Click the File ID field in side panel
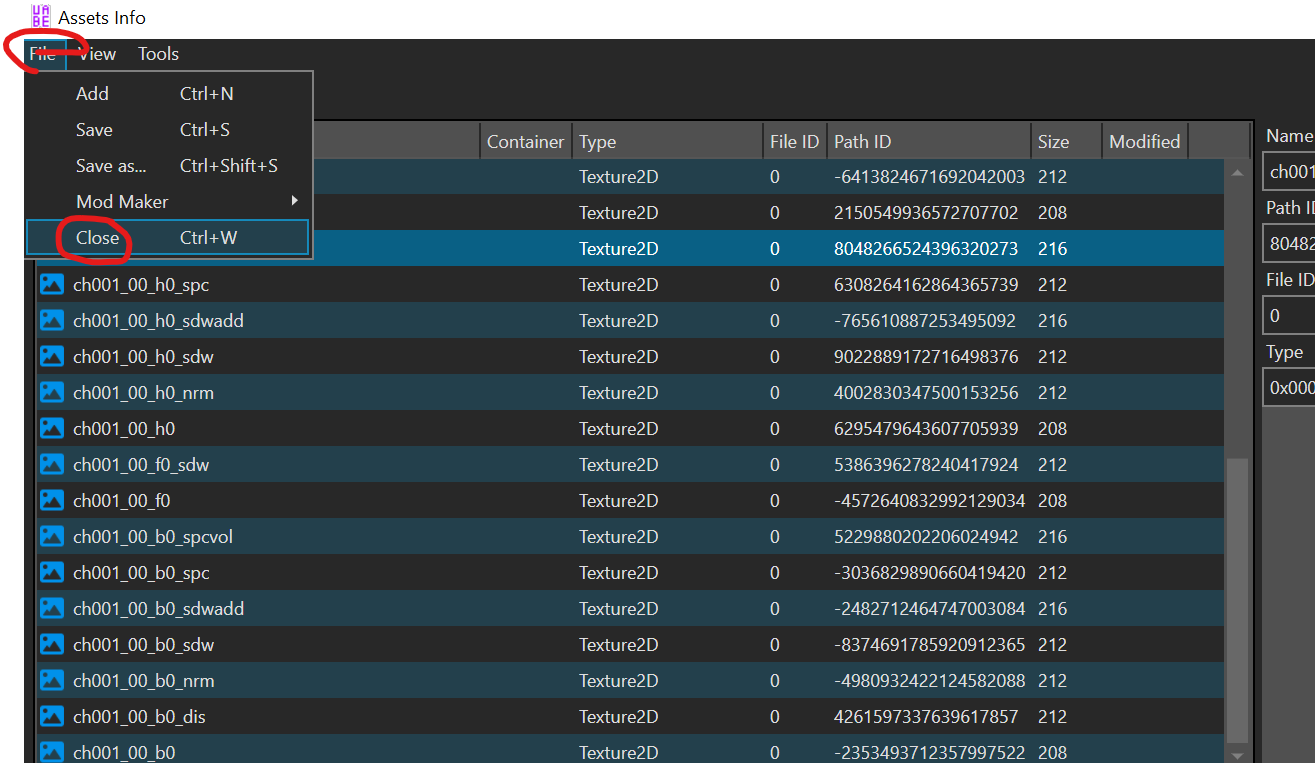Screen dimensions: 1315x763 point(1289,316)
